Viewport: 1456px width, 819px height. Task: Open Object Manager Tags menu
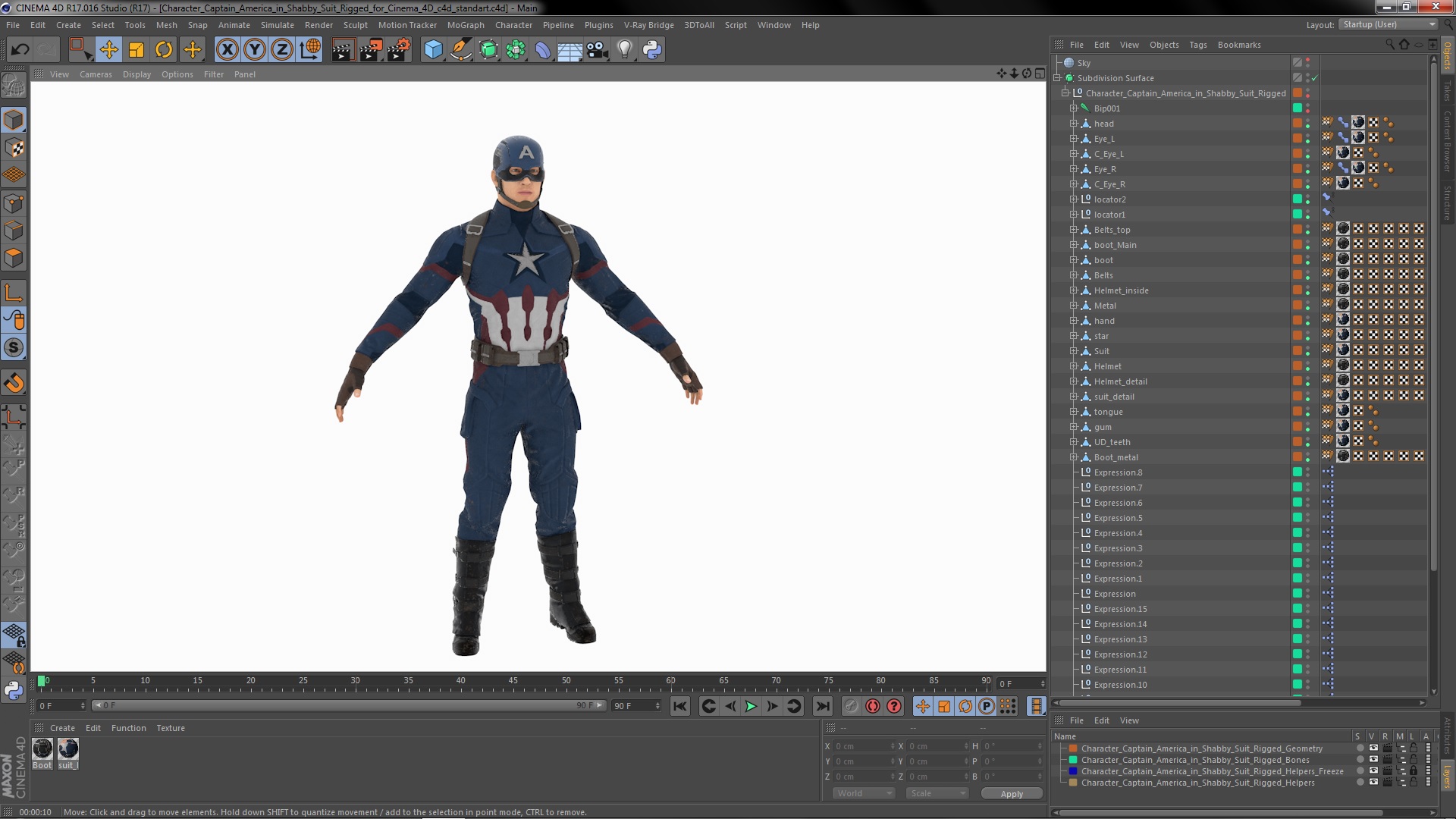pyautogui.click(x=1198, y=45)
